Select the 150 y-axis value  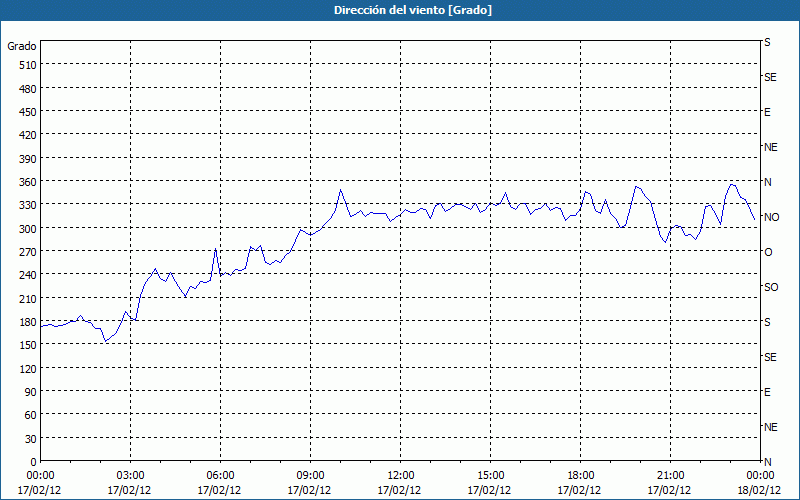click(x=28, y=345)
